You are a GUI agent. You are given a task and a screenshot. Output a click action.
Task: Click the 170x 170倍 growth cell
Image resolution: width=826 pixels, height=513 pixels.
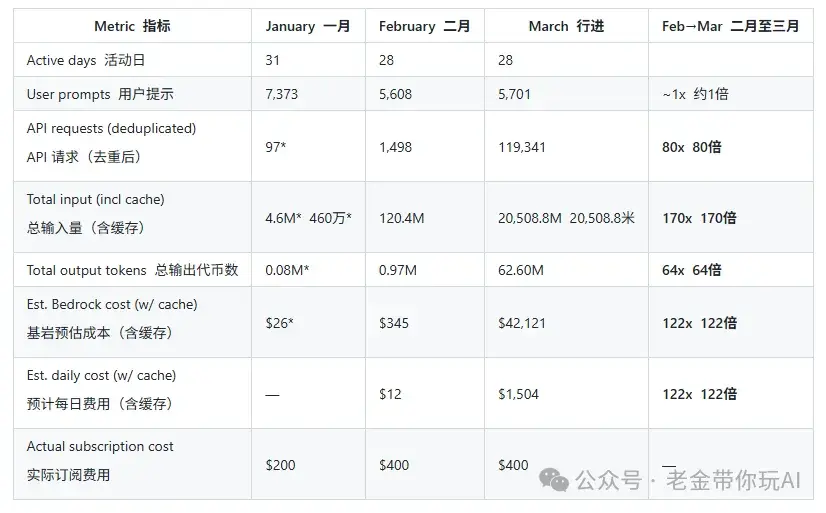[x=699, y=218]
